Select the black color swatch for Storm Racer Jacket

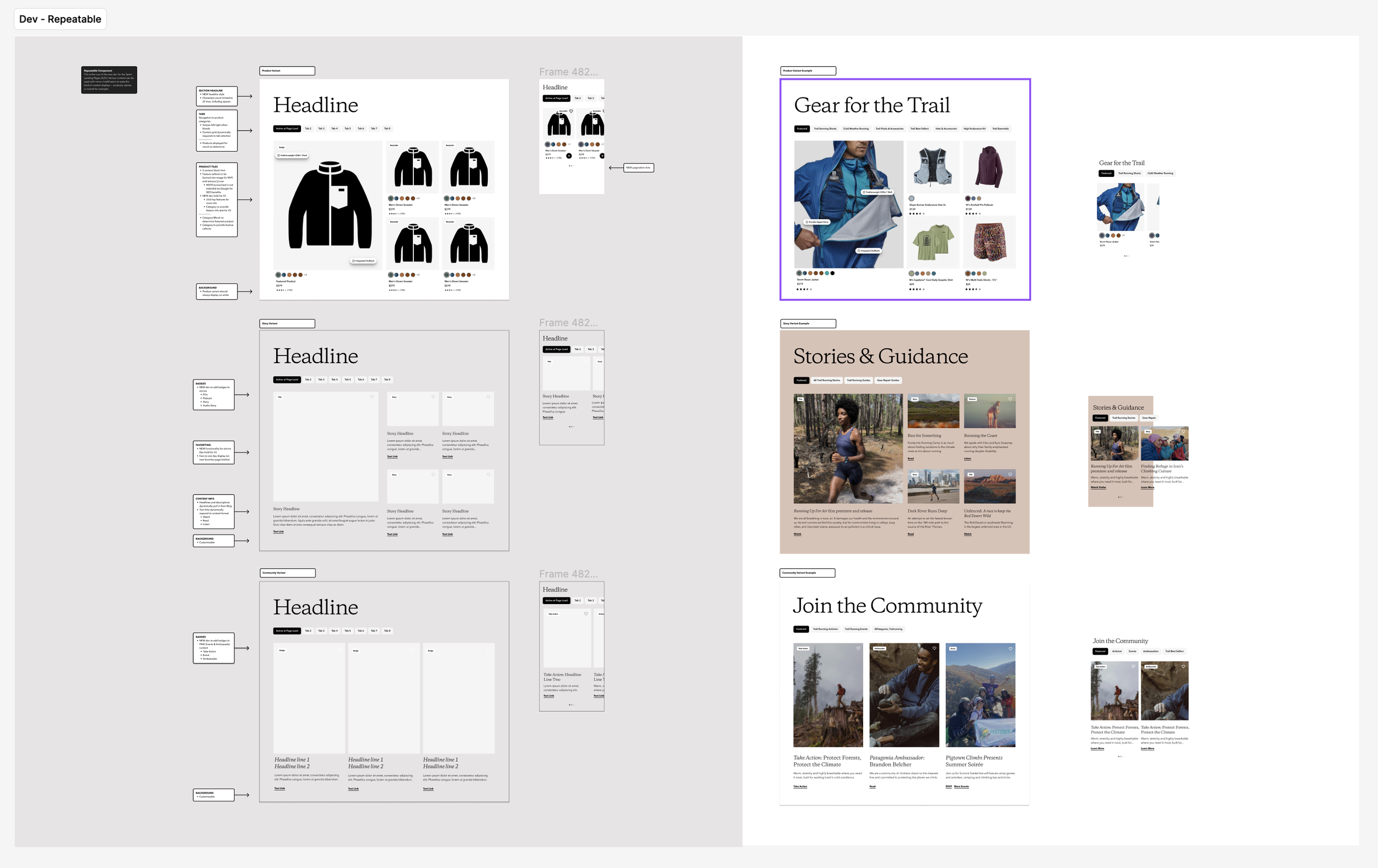coord(832,273)
